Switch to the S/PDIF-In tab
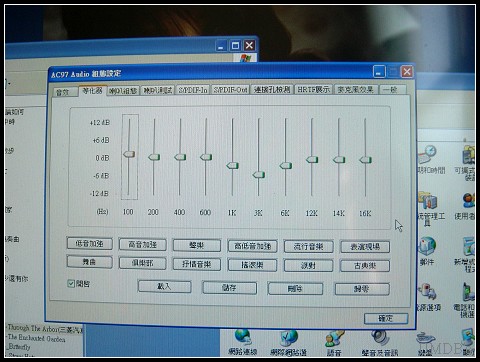480x362 pixels. [193, 90]
